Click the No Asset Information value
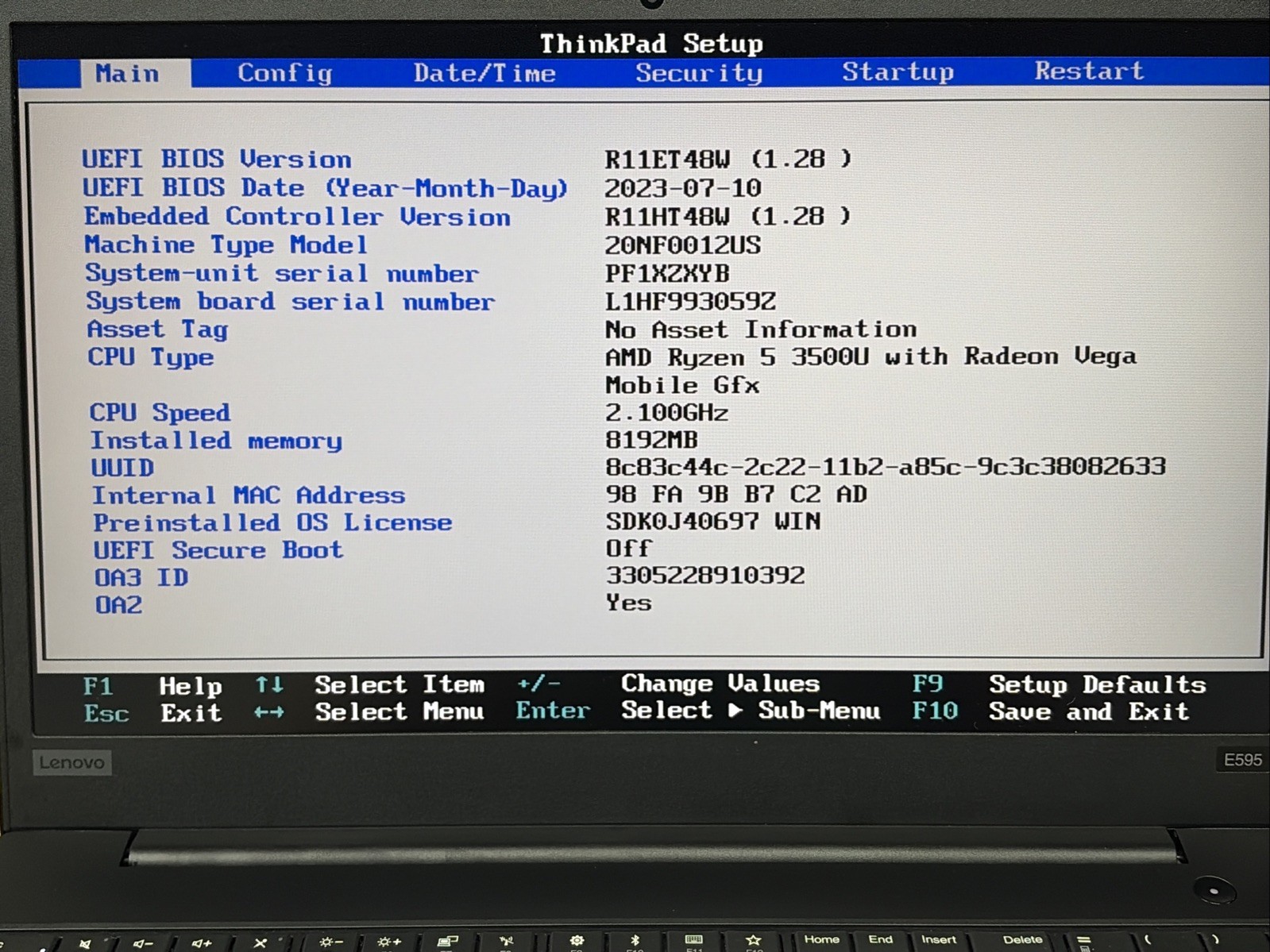The image size is (1270, 952). 761,329
